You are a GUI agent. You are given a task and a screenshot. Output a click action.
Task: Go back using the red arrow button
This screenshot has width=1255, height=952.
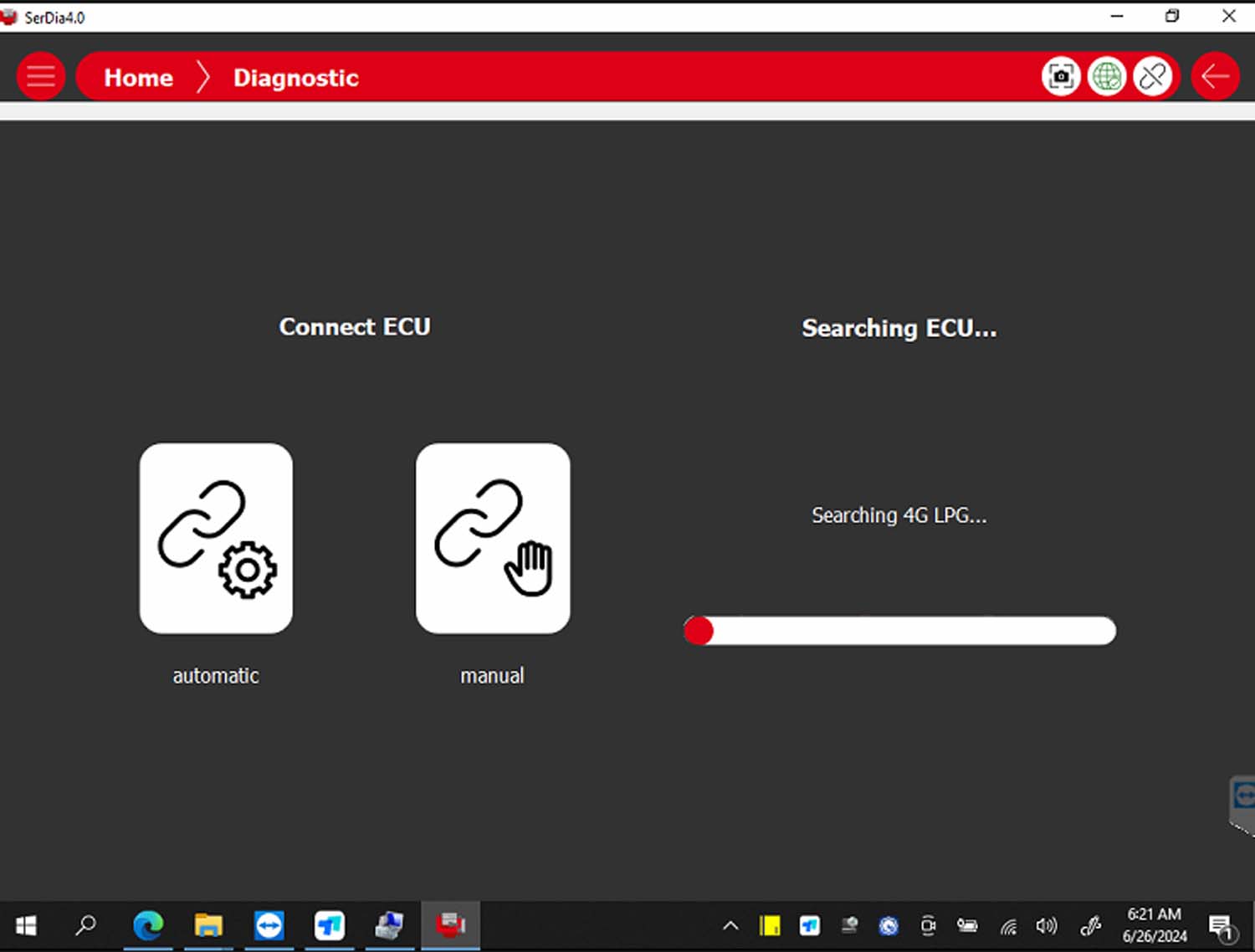(x=1215, y=77)
